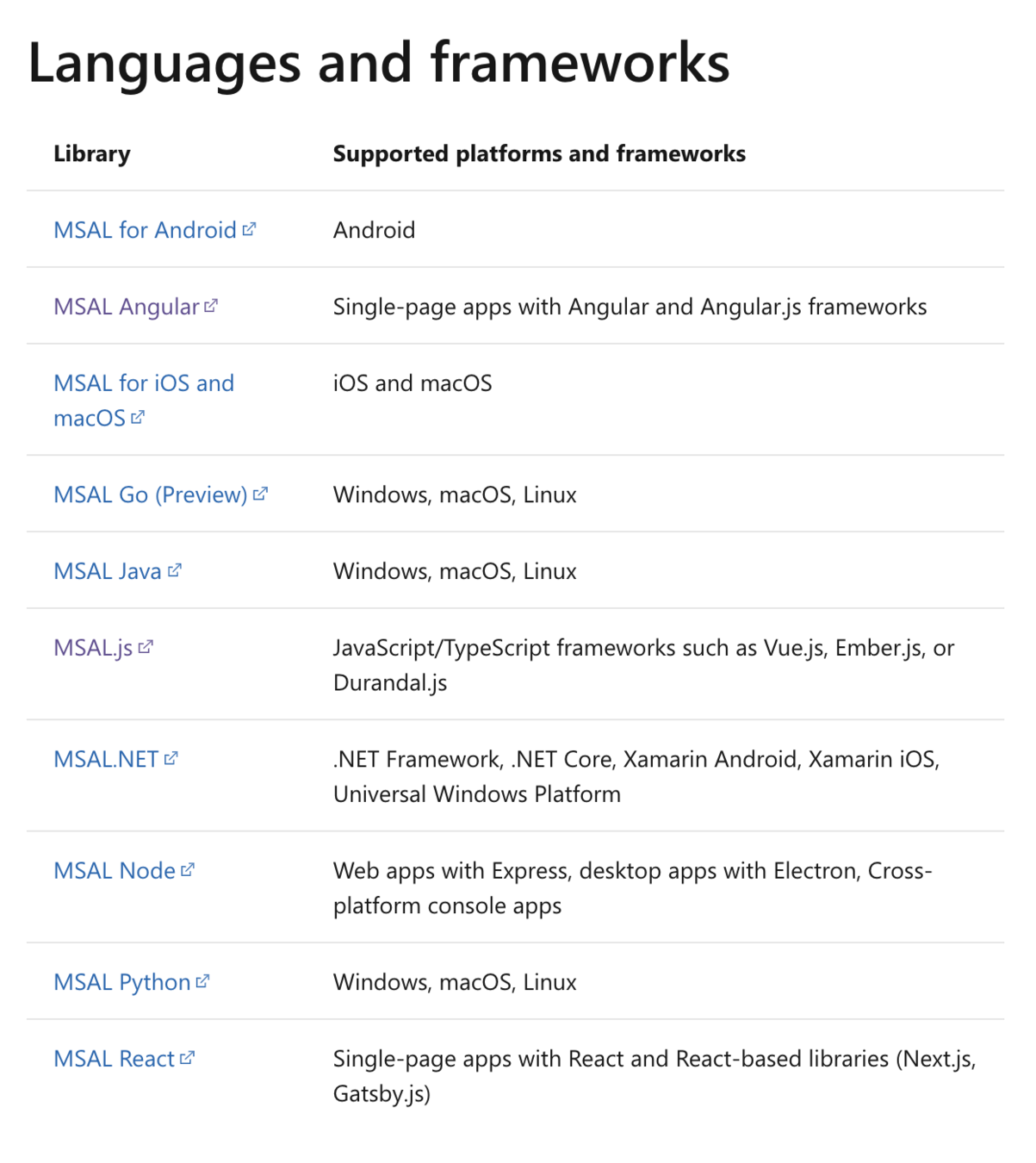
Task: Click the JavaScript/TypeScript frameworks cell
Action: (643, 665)
